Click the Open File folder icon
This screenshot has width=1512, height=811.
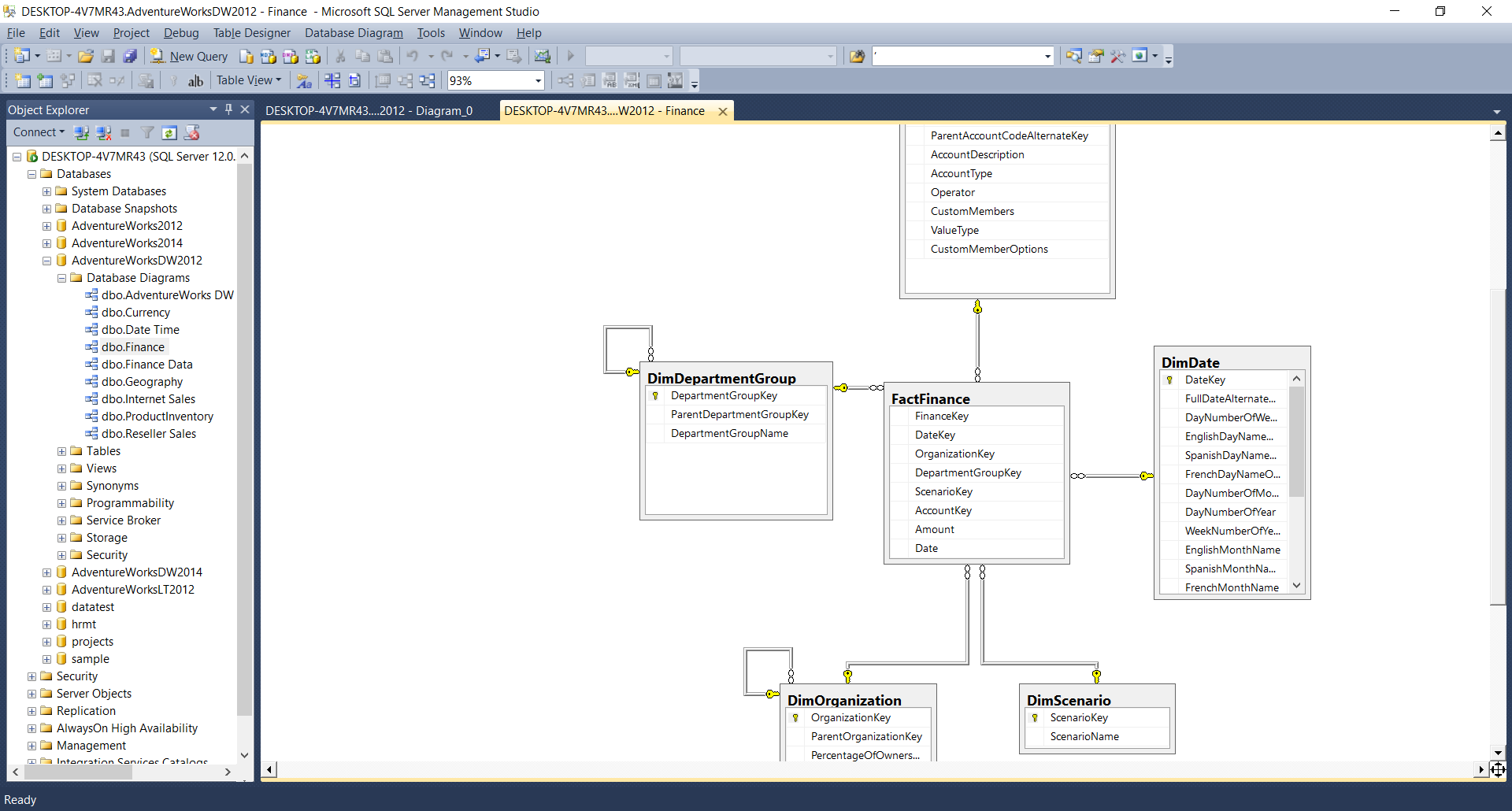tap(86, 56)
